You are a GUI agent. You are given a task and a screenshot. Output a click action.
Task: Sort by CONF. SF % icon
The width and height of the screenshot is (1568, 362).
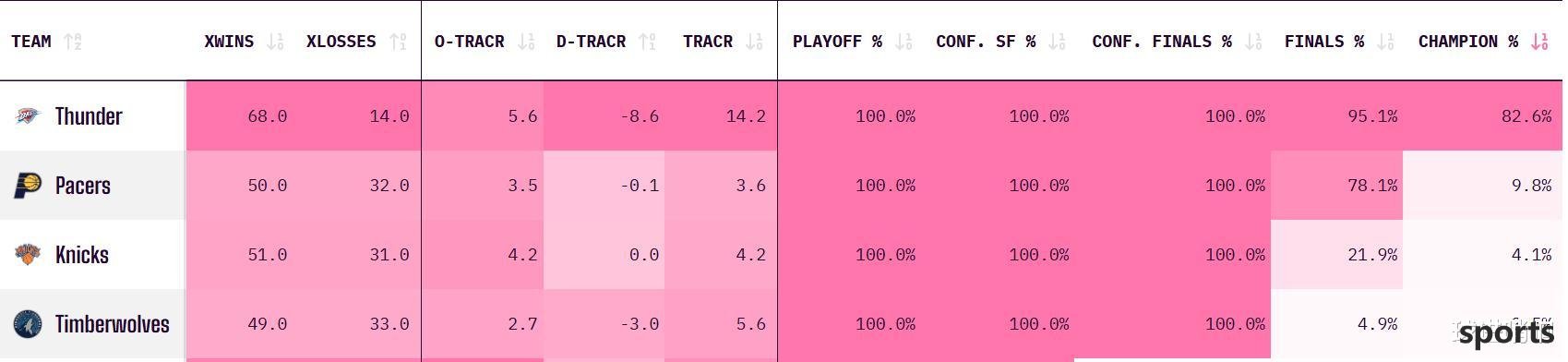pos(1057,42)
